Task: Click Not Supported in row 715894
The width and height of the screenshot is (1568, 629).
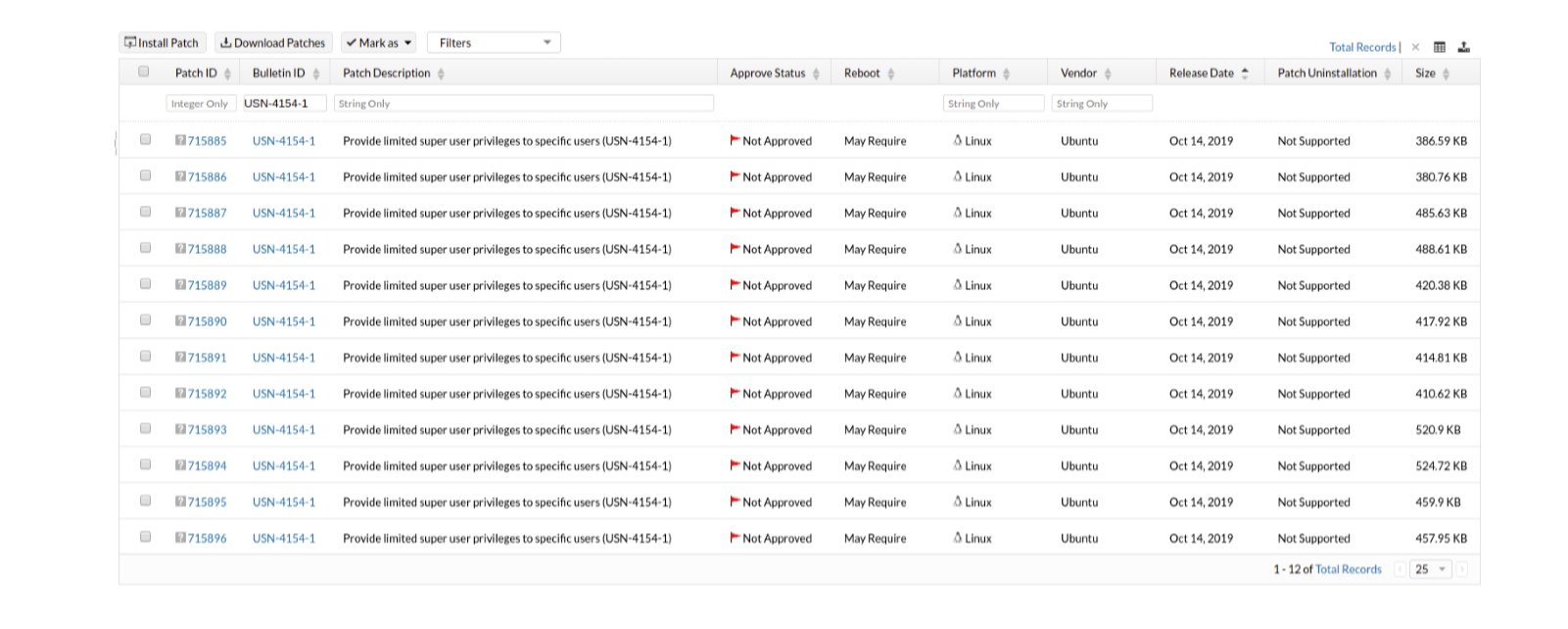Action: click(1313, 466)
